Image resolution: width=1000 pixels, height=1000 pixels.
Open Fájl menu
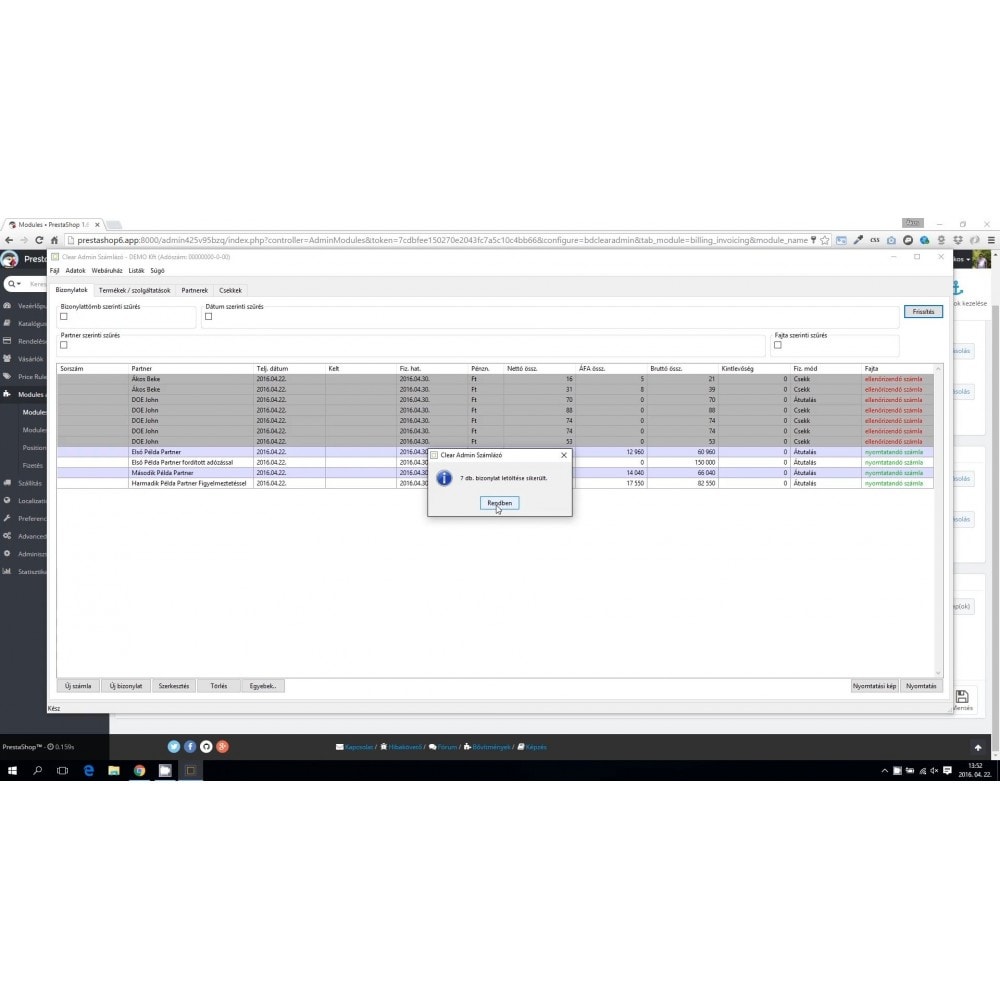(55, 270)
